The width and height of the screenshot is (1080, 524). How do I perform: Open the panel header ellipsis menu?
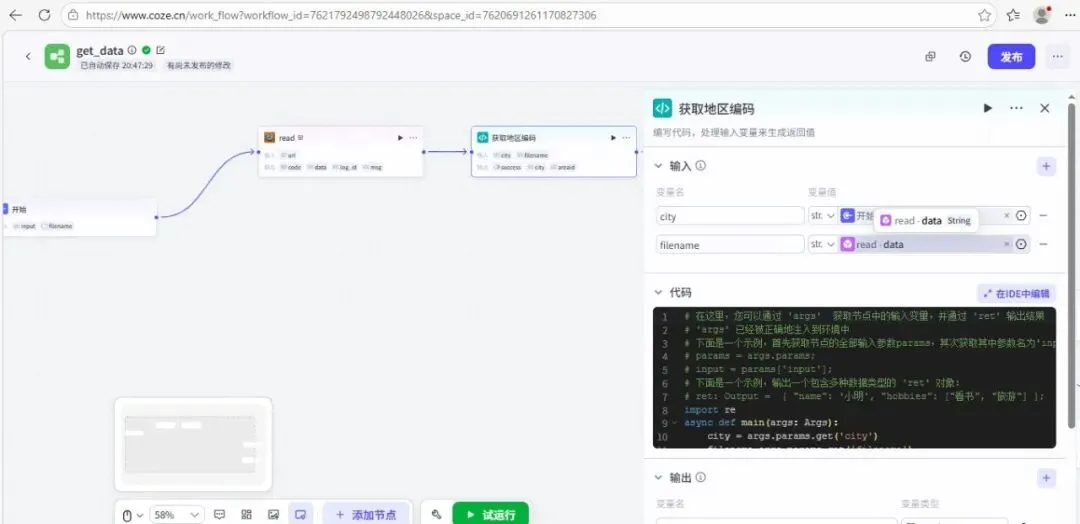[x=1016, y=108]
